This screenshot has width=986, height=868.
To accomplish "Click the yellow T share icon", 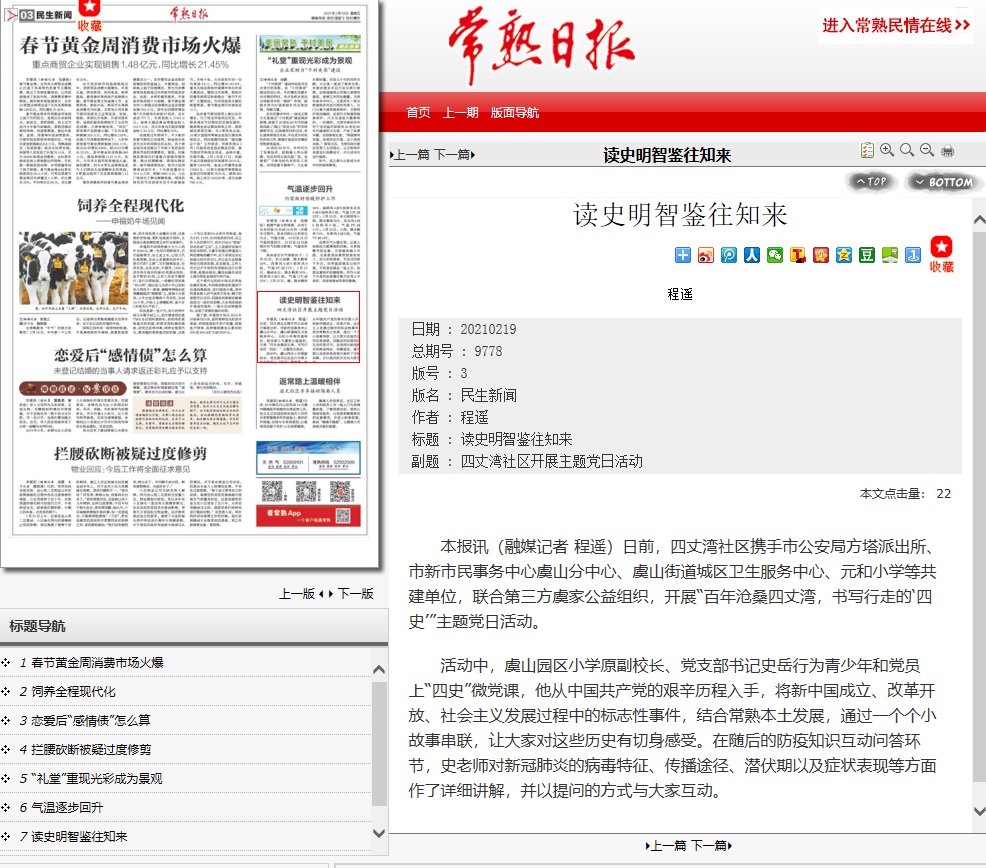I will pos(798,255).
